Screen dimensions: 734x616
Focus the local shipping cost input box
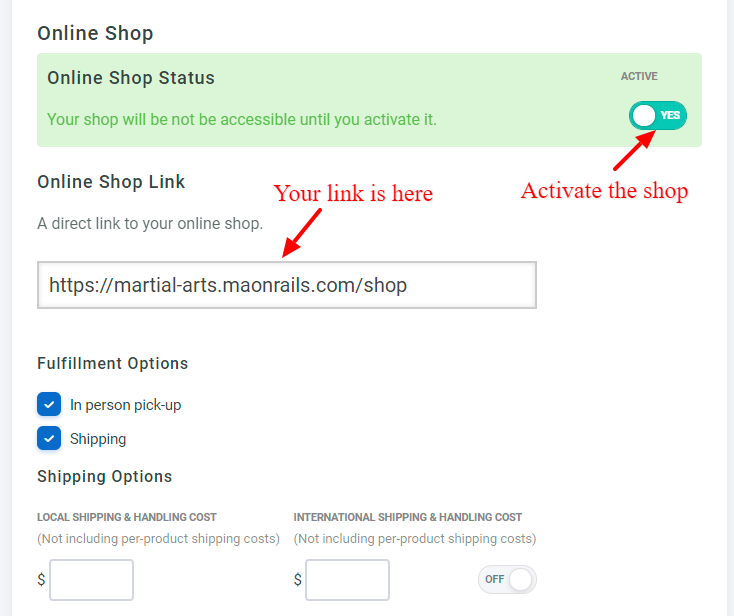coord(91,580)
